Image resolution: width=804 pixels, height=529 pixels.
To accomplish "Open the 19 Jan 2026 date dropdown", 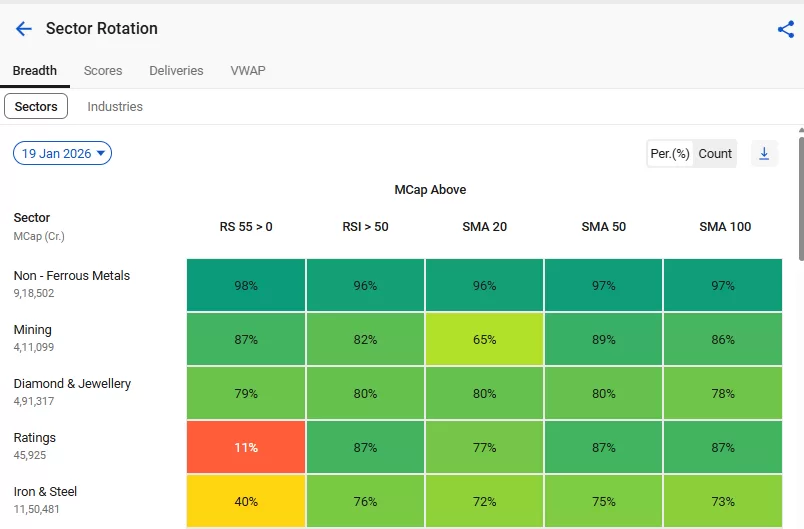I will [x=62, y=153].
